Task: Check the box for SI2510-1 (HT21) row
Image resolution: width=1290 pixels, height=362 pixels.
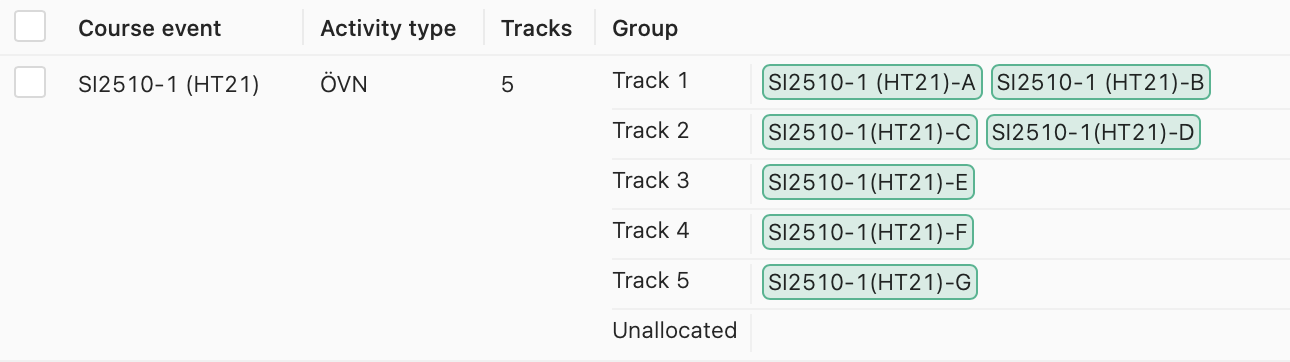Action: [x=30, y=82]
